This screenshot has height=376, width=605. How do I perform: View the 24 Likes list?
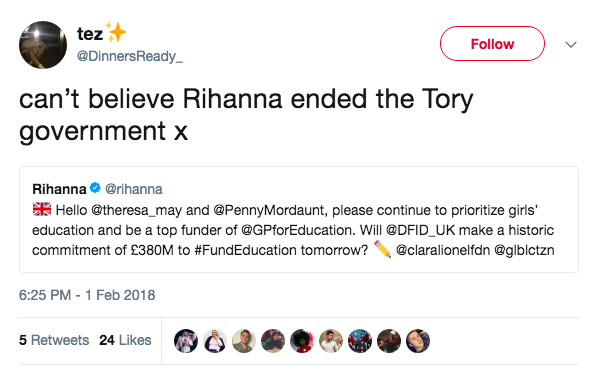[125, 340]
